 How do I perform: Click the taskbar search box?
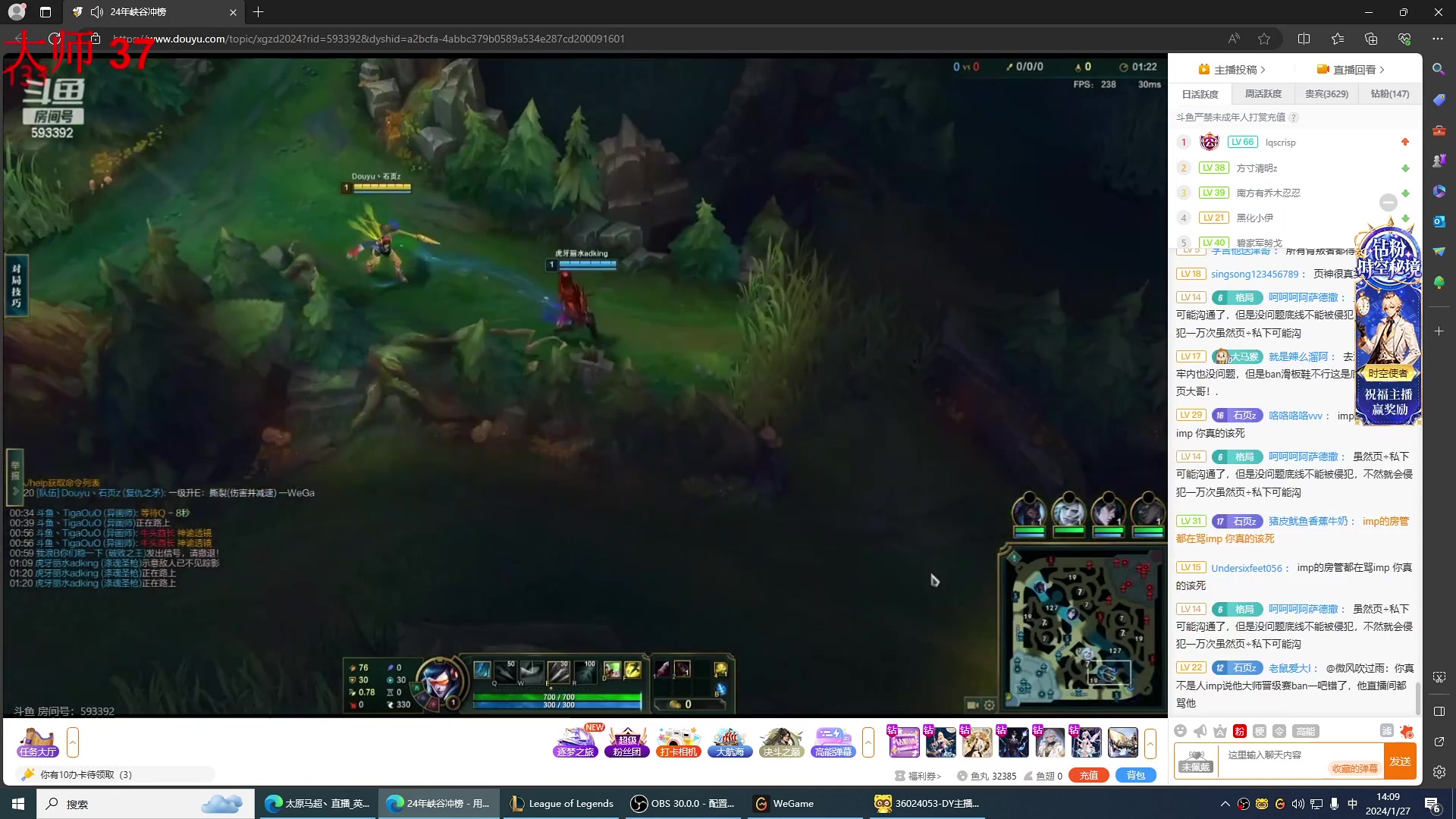tap(146, 804)
